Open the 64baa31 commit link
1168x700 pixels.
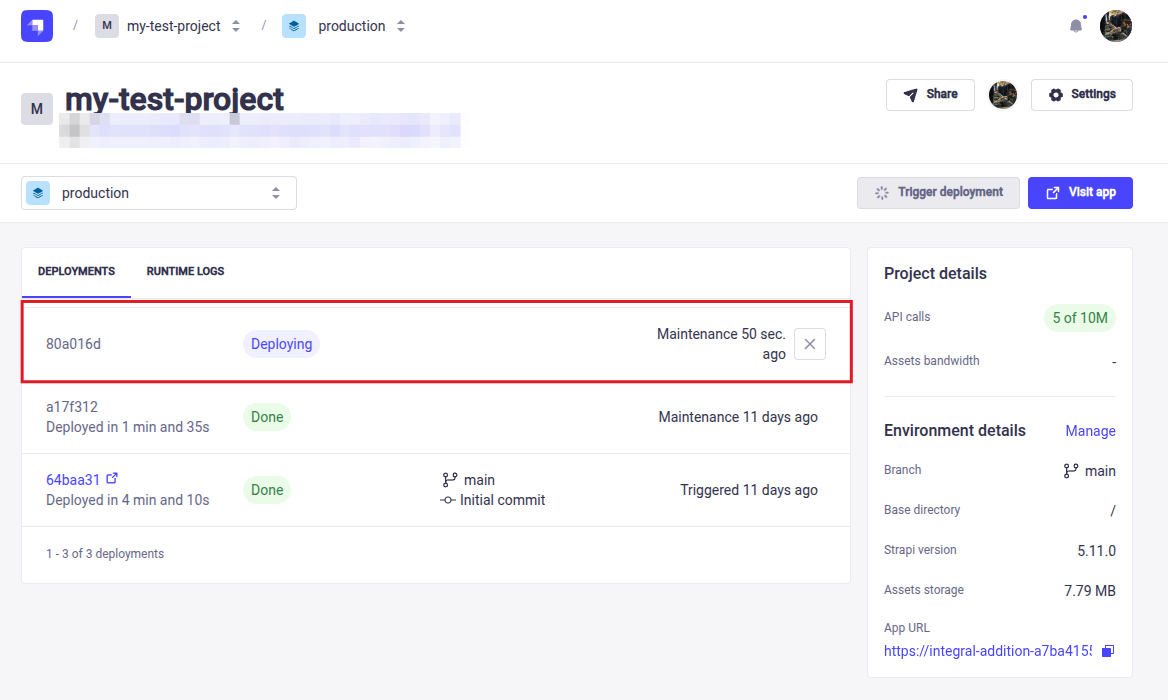click(x=73, y=480)
